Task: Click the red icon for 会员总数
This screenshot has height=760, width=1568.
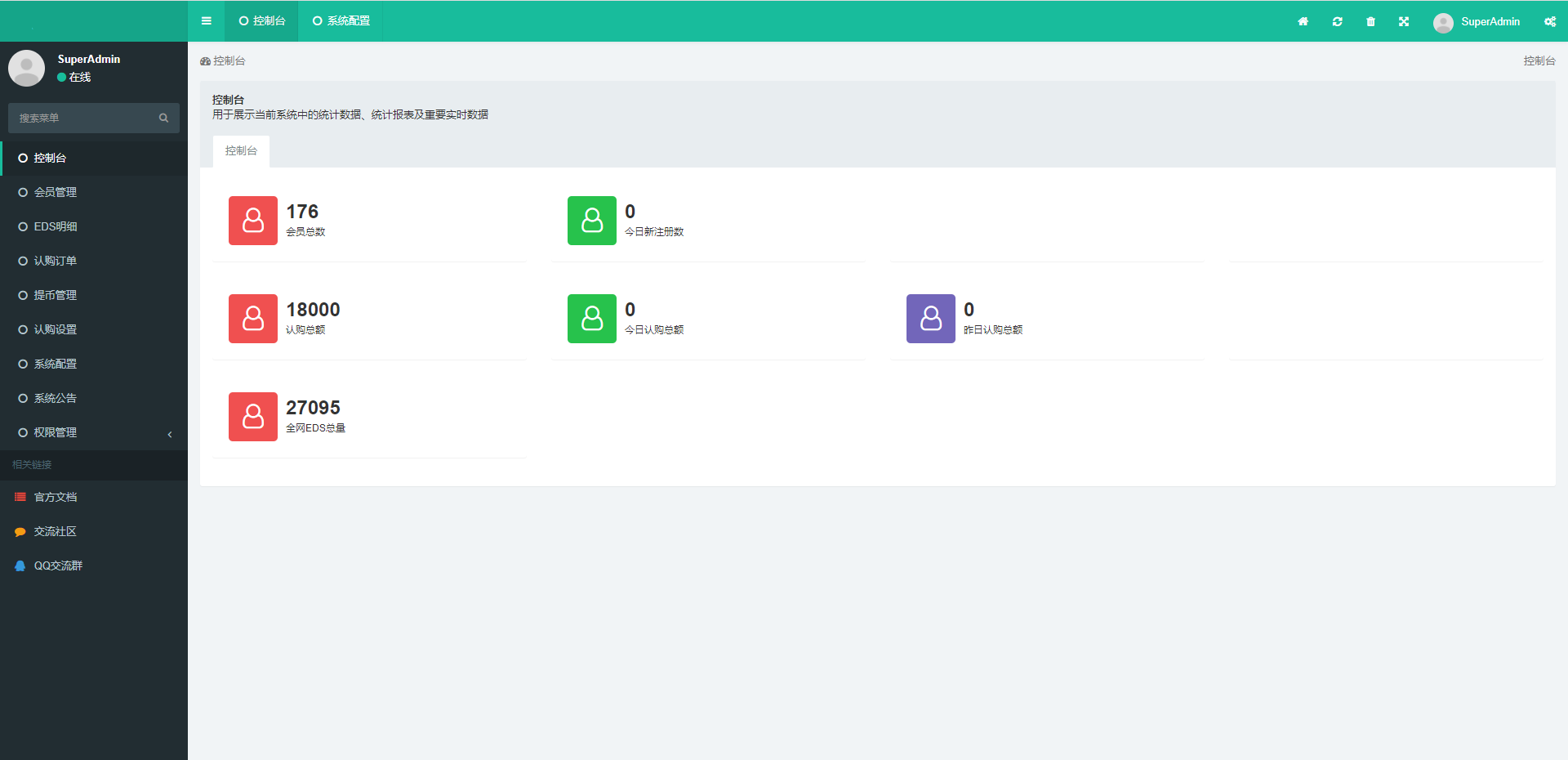Action: [253, 221]
